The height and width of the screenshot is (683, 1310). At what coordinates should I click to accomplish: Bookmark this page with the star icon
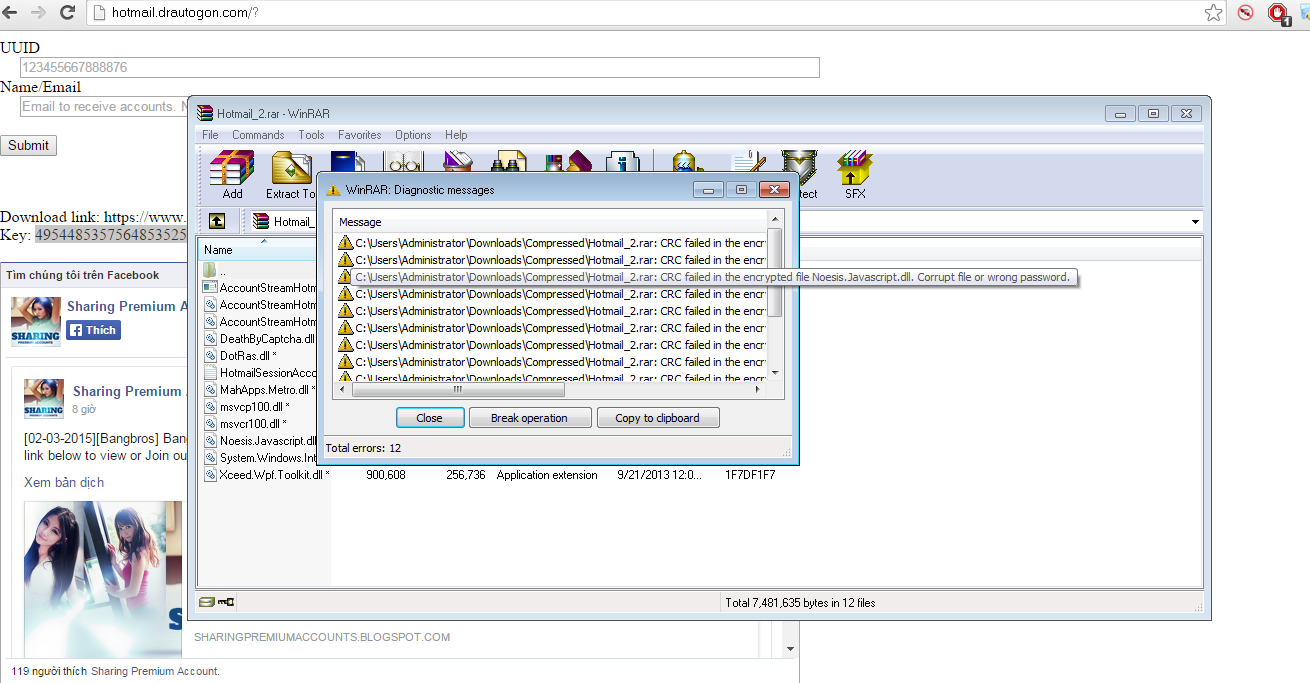tap(1213, 13)
